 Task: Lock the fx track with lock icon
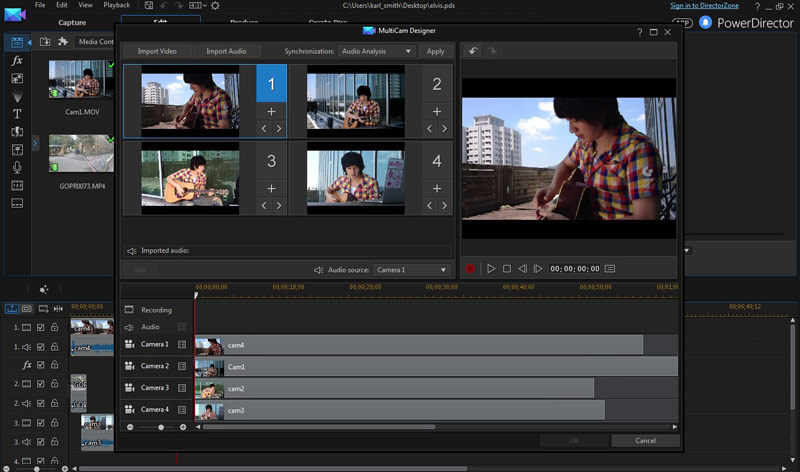click(55, 364)
